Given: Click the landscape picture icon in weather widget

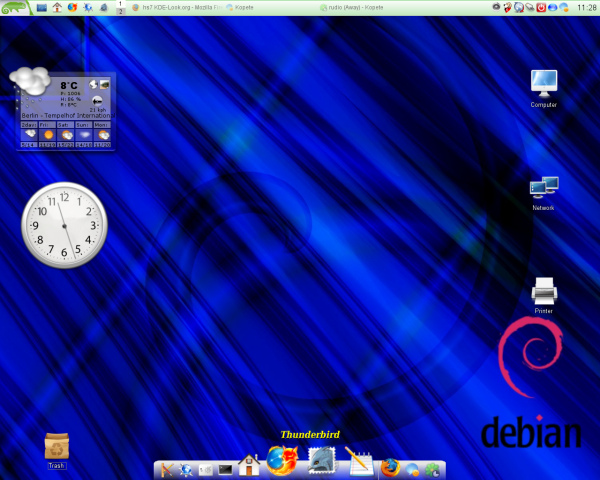Looking at the screenshot, I should [104, 84].
